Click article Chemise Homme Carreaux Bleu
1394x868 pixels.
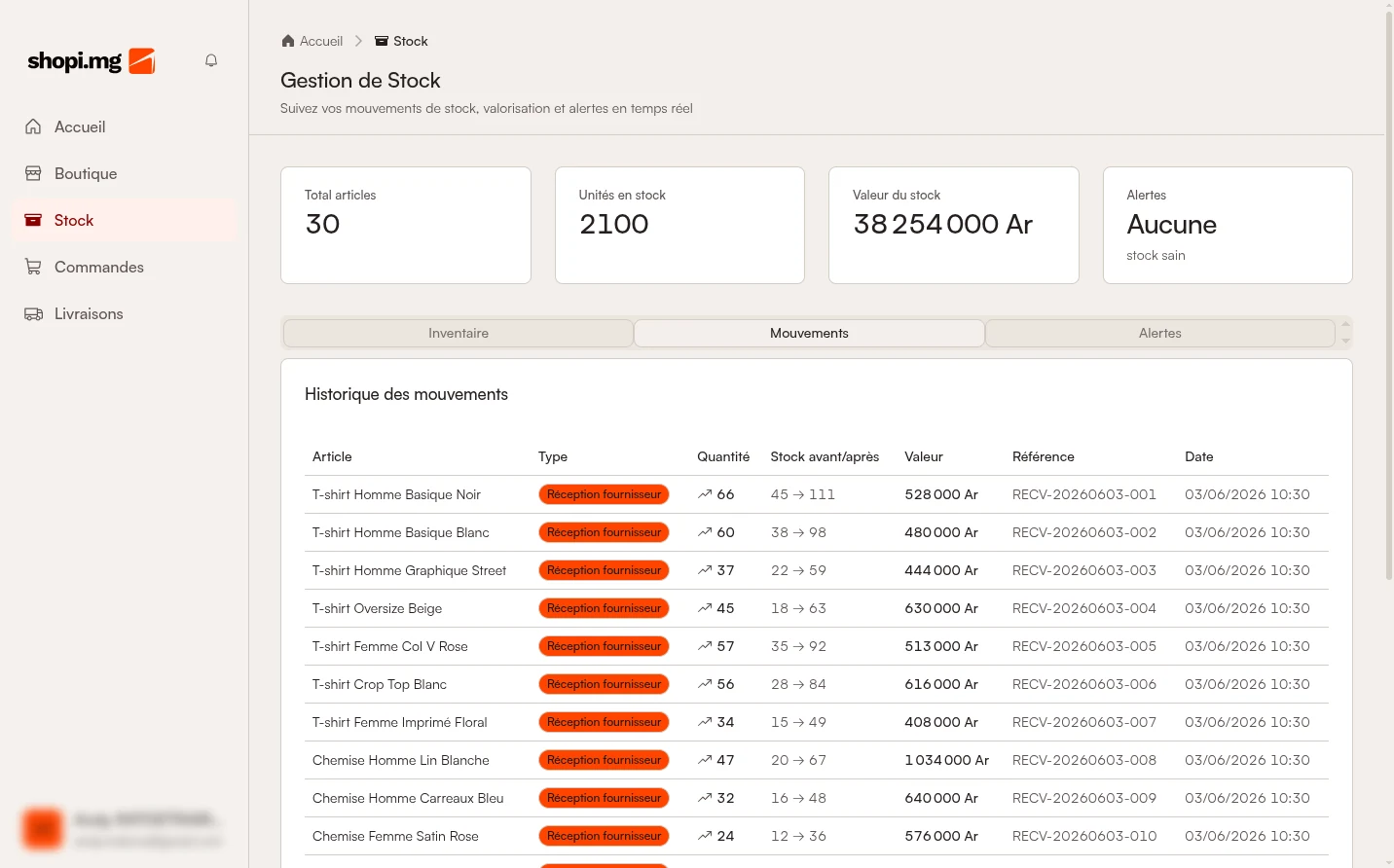click(x=408, y=798)
